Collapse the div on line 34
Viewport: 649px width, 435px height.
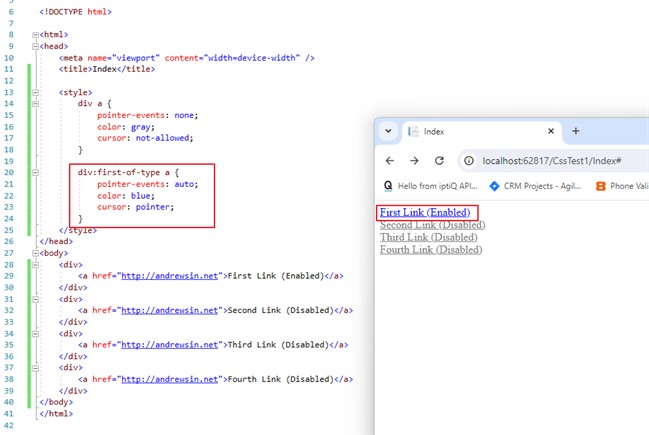[36, 334]
